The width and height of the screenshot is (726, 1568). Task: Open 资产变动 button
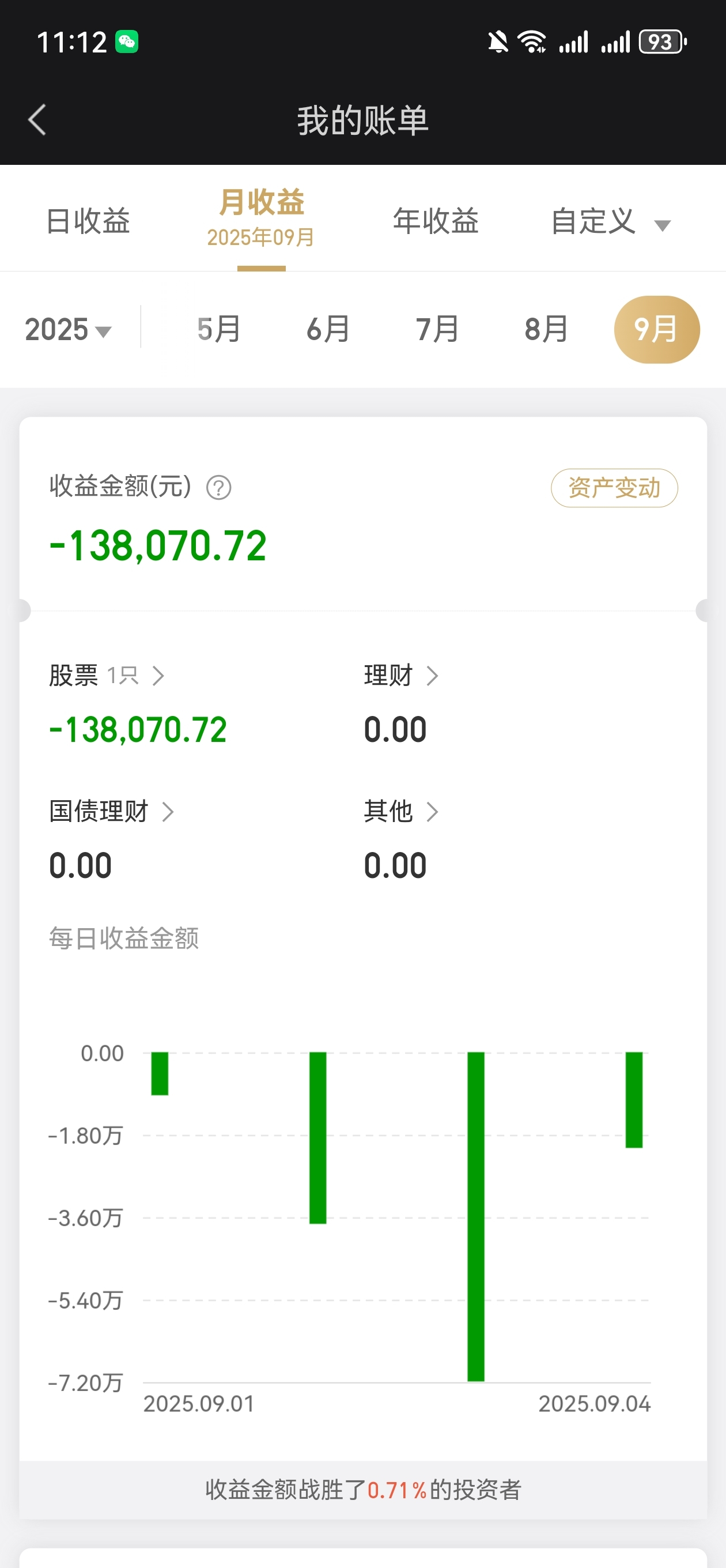tap(614, 488)
